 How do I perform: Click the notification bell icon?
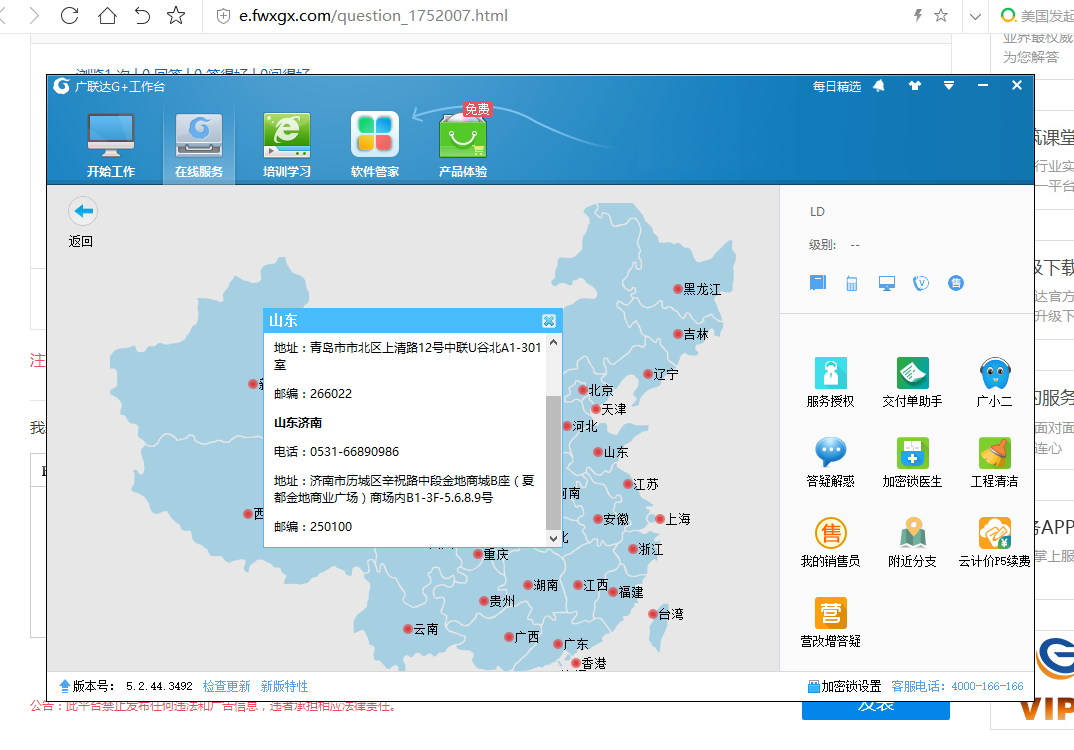coord(879,86)
